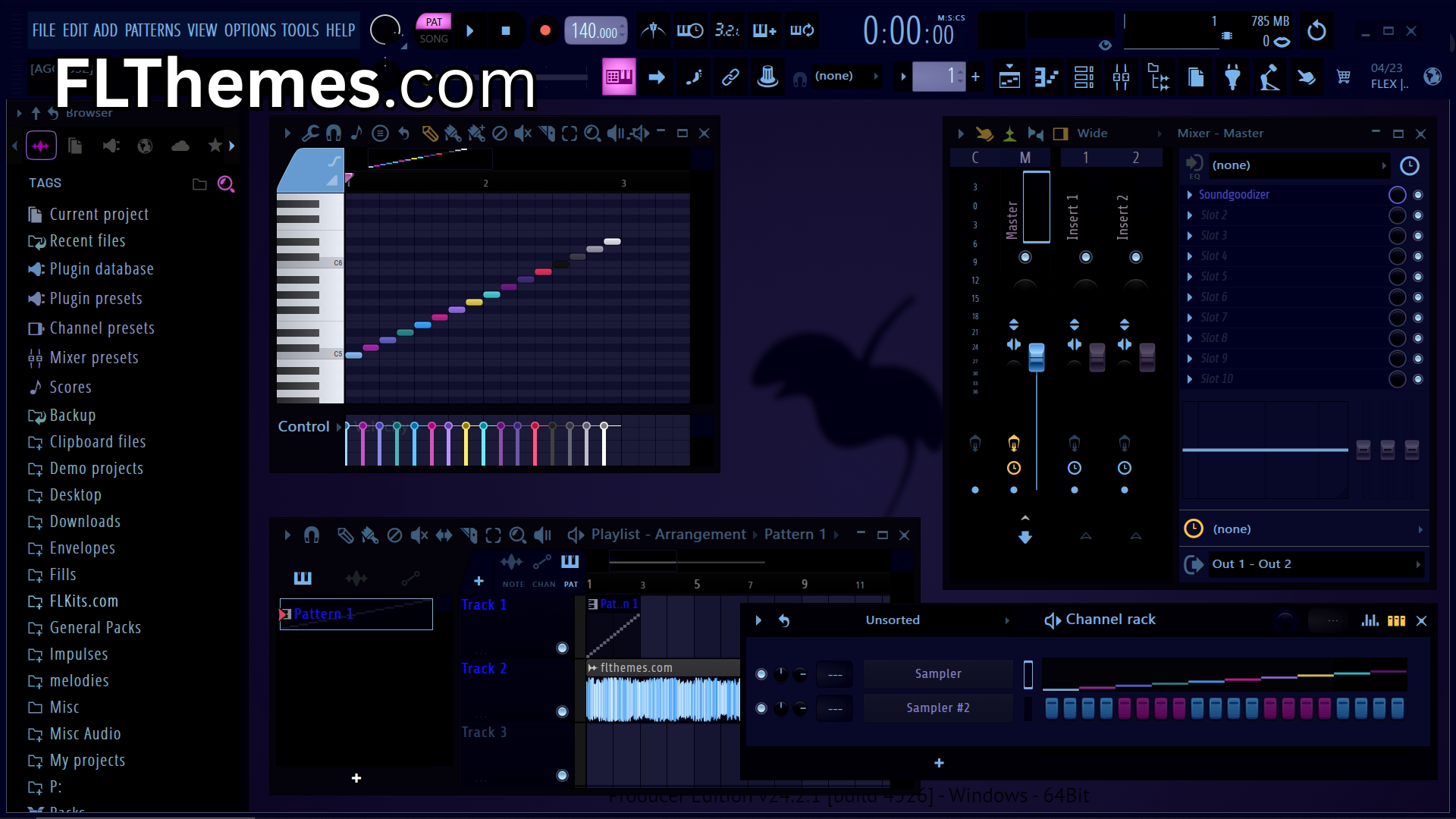The height and width of the screenshot is (819, 1456).
Task: Select the Slice tool in Playlist toolbar
Action: pyautogui.click(x=469, y=535)
